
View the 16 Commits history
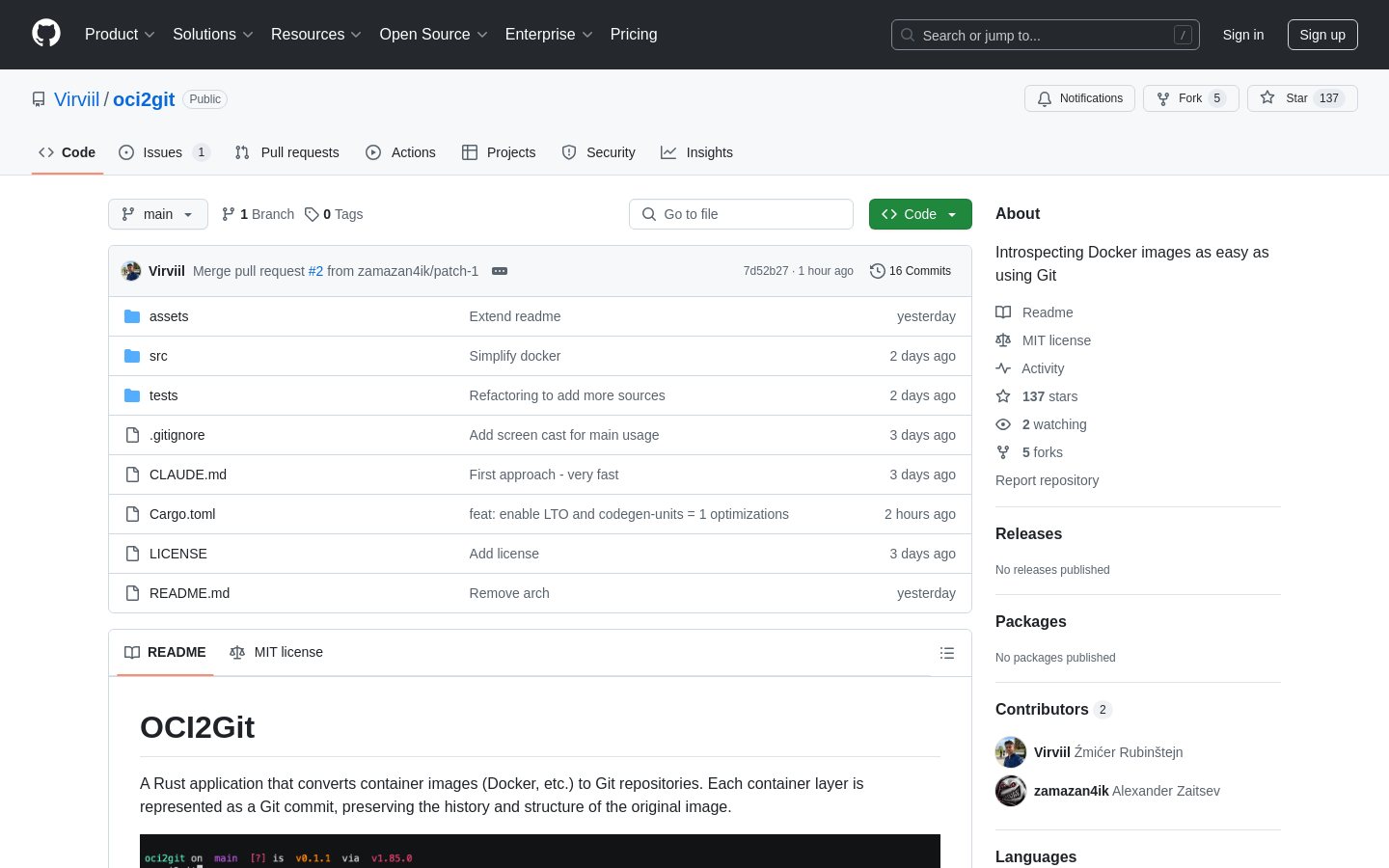(911, 271)
